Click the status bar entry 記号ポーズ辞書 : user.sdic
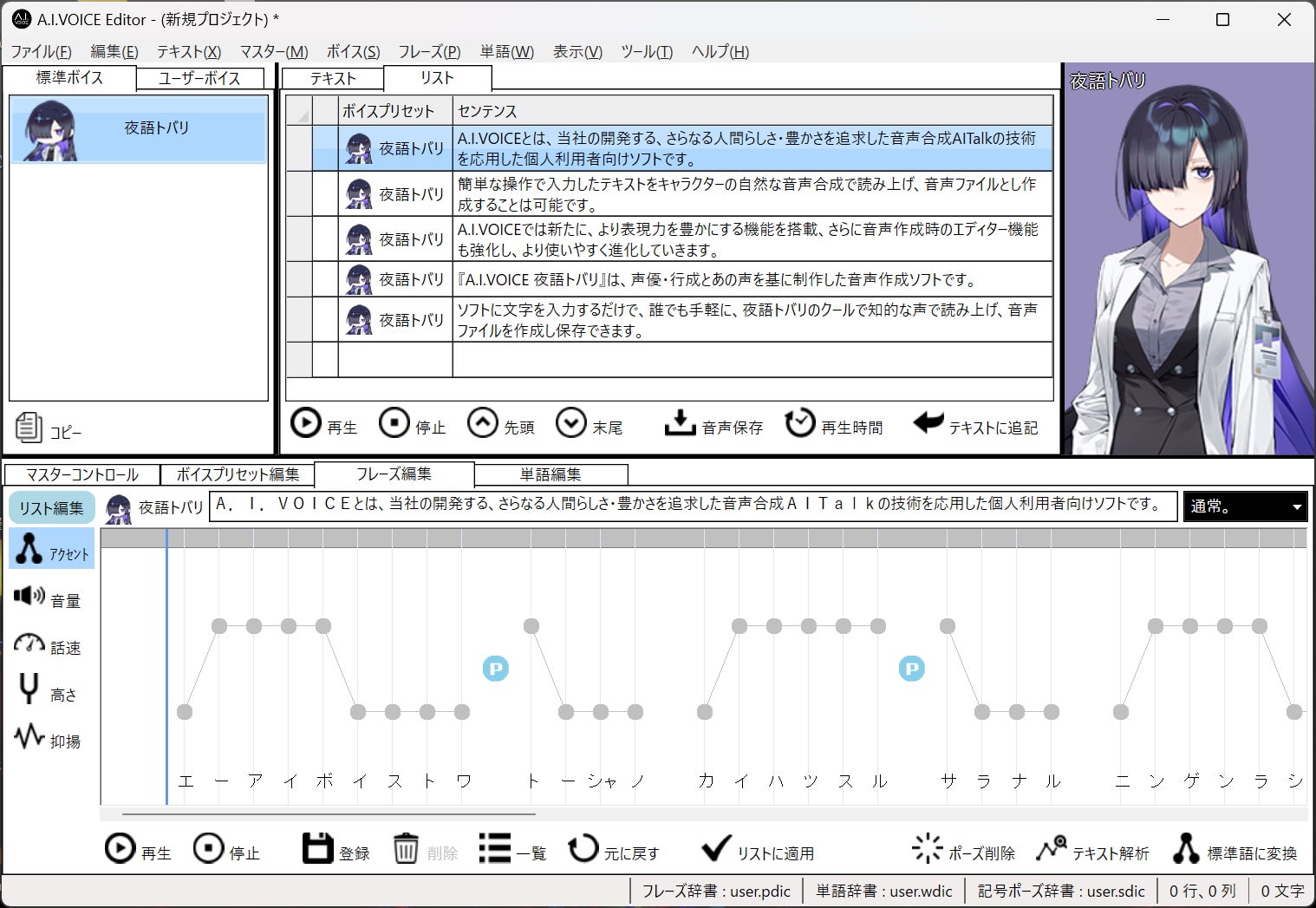1316x908 pixels. [x=1061, y=891]
